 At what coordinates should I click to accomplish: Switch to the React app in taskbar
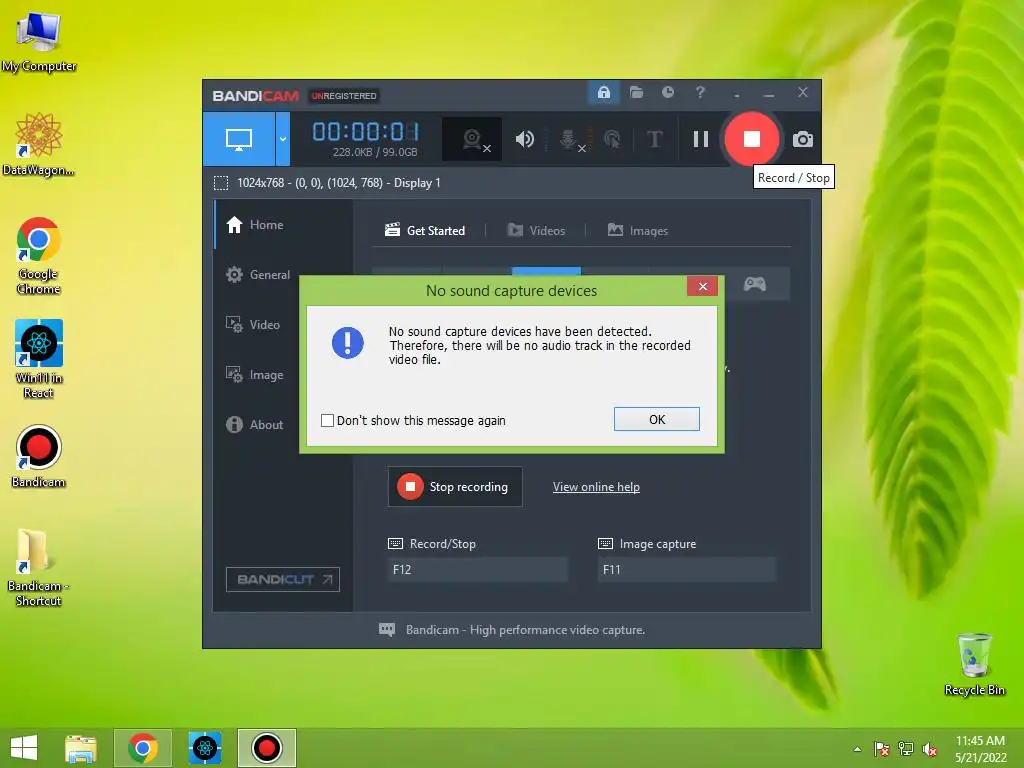[204, 748]
